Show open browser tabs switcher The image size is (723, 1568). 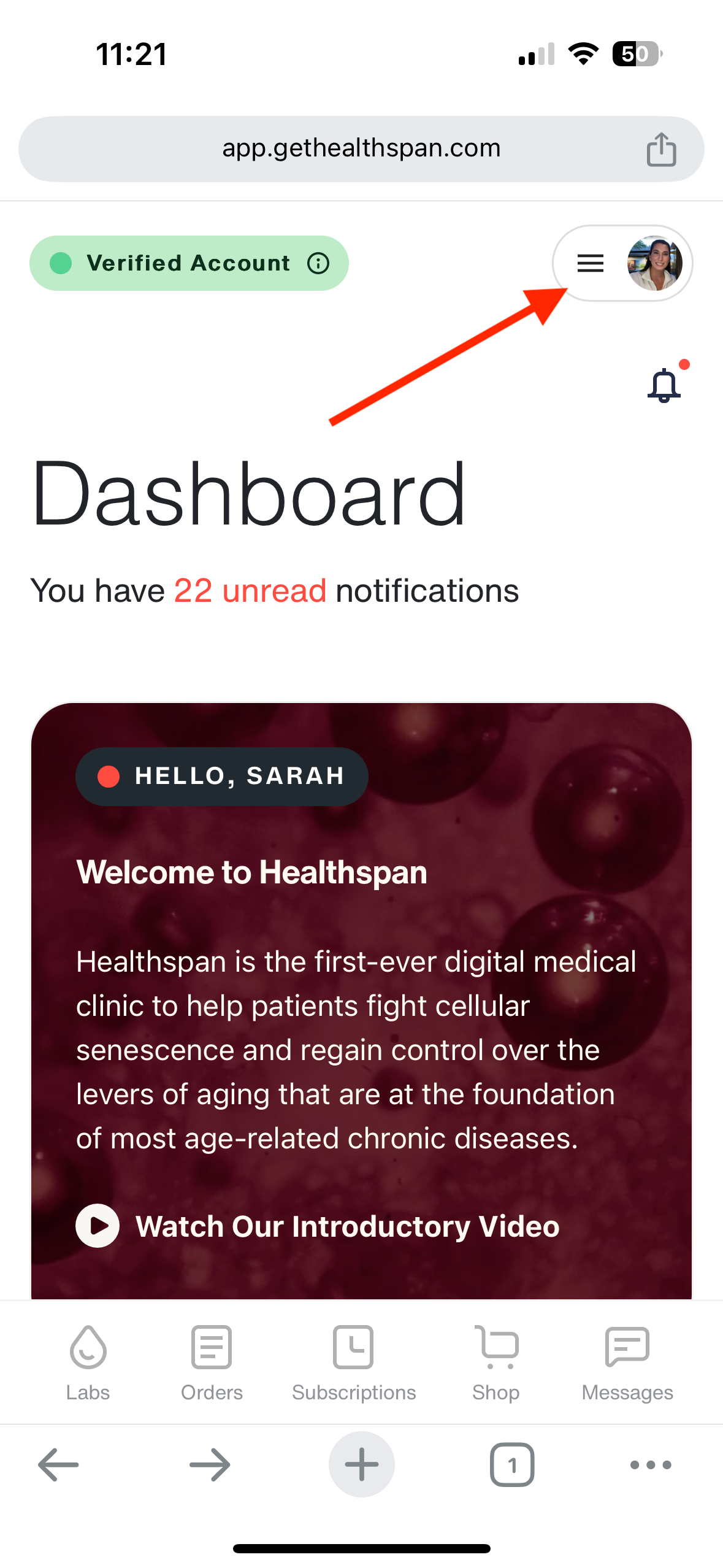pos(512,1464)
